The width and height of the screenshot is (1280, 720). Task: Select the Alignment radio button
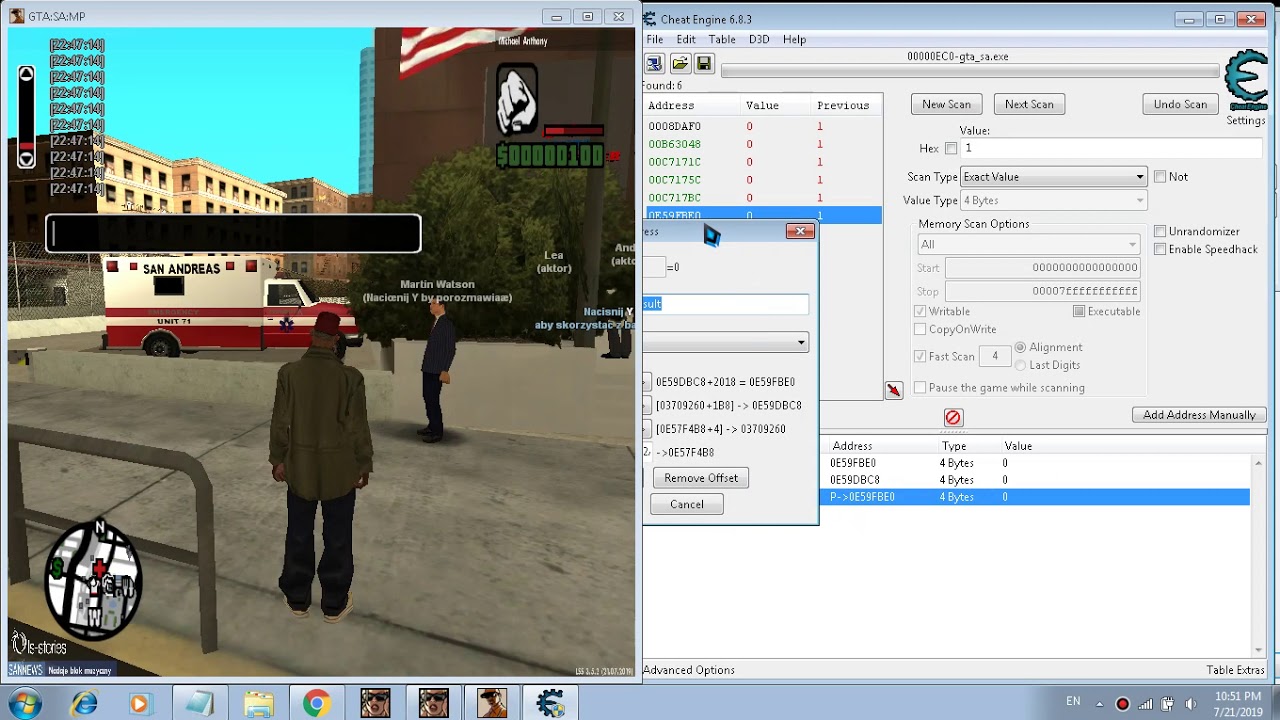click(x=1020, y=347)
